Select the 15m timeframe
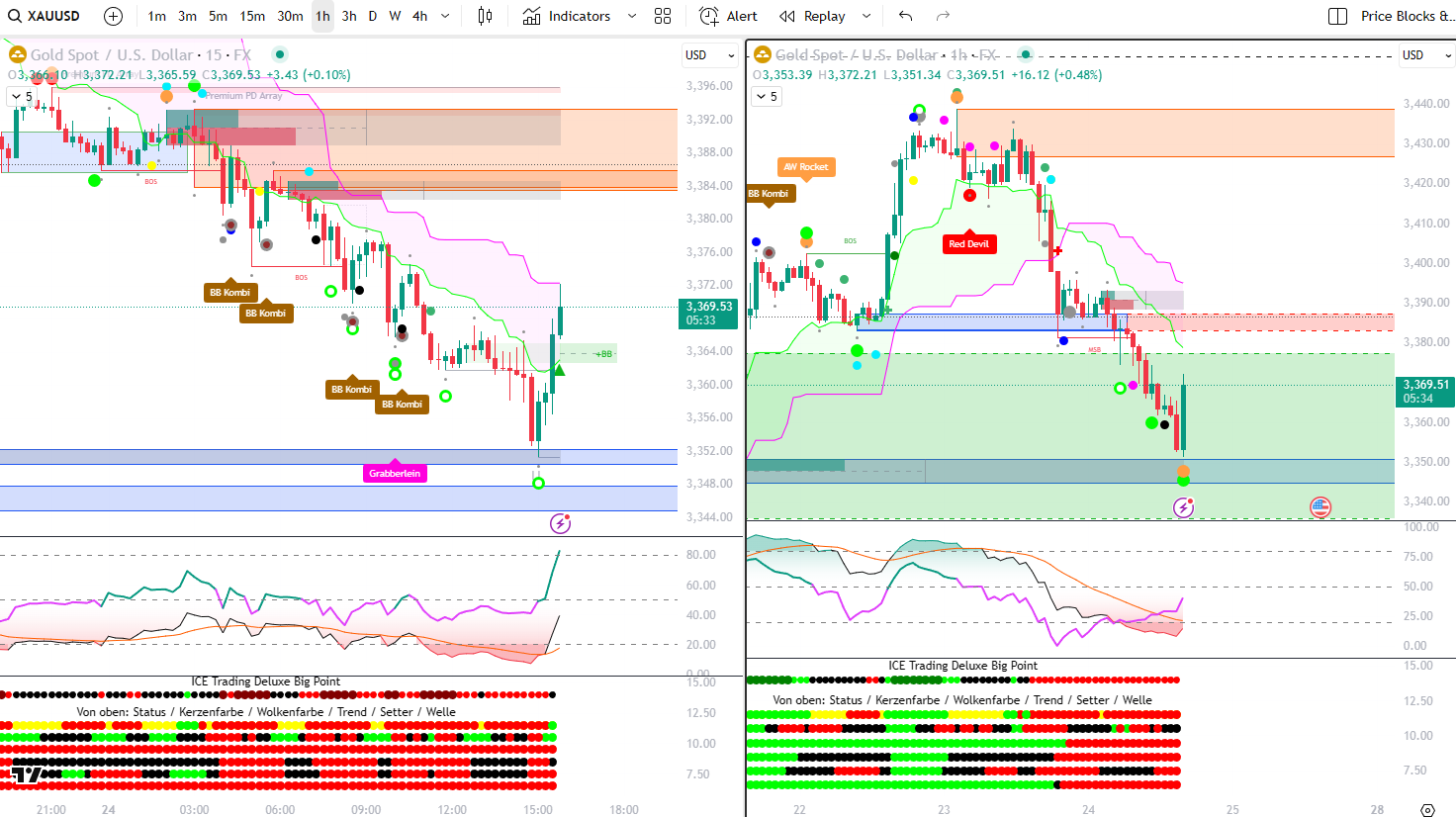 pyautogui.click(x=252, y=16)
